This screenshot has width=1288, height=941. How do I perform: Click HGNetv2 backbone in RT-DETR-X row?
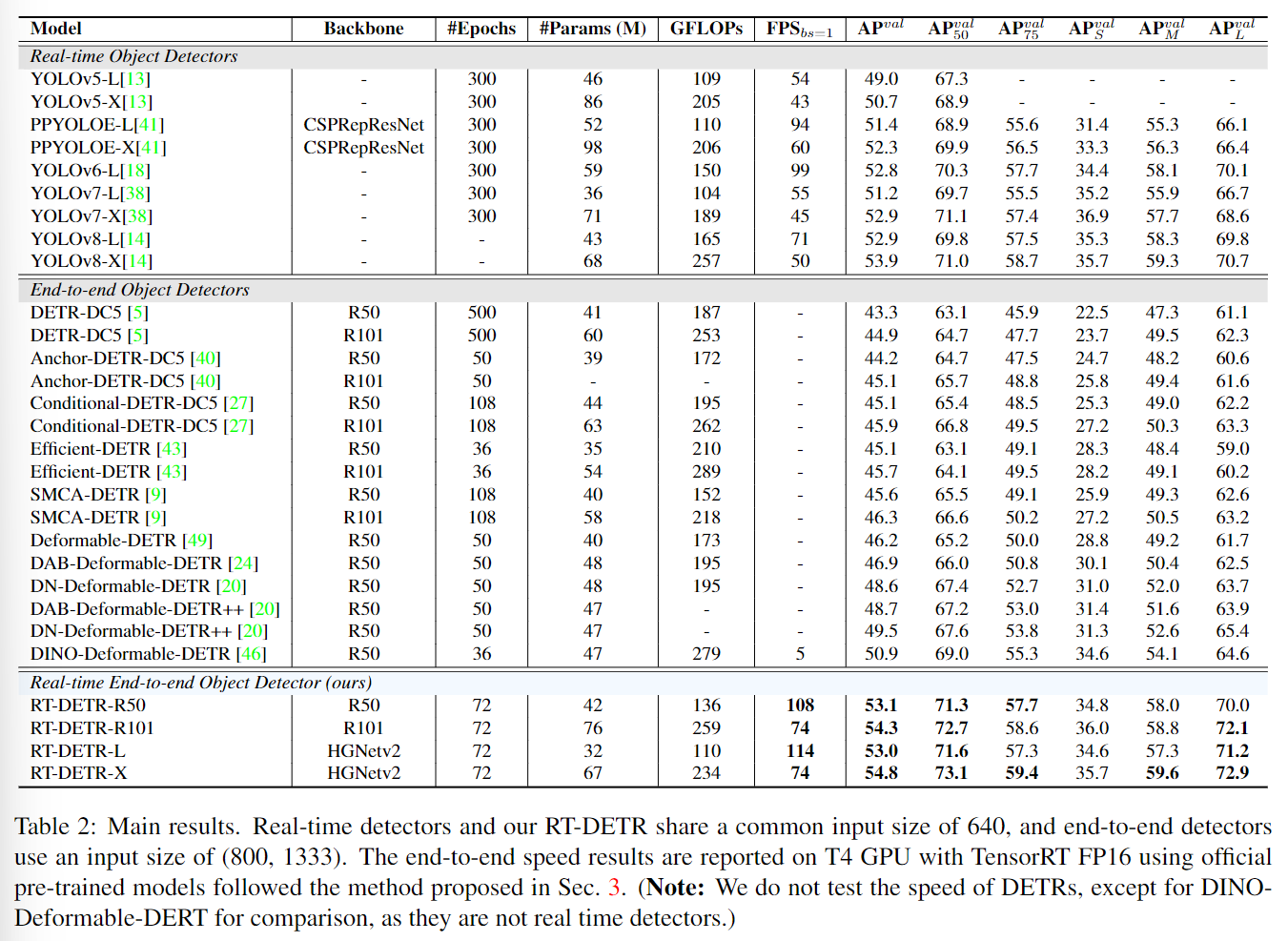click(x=364, y=773)
